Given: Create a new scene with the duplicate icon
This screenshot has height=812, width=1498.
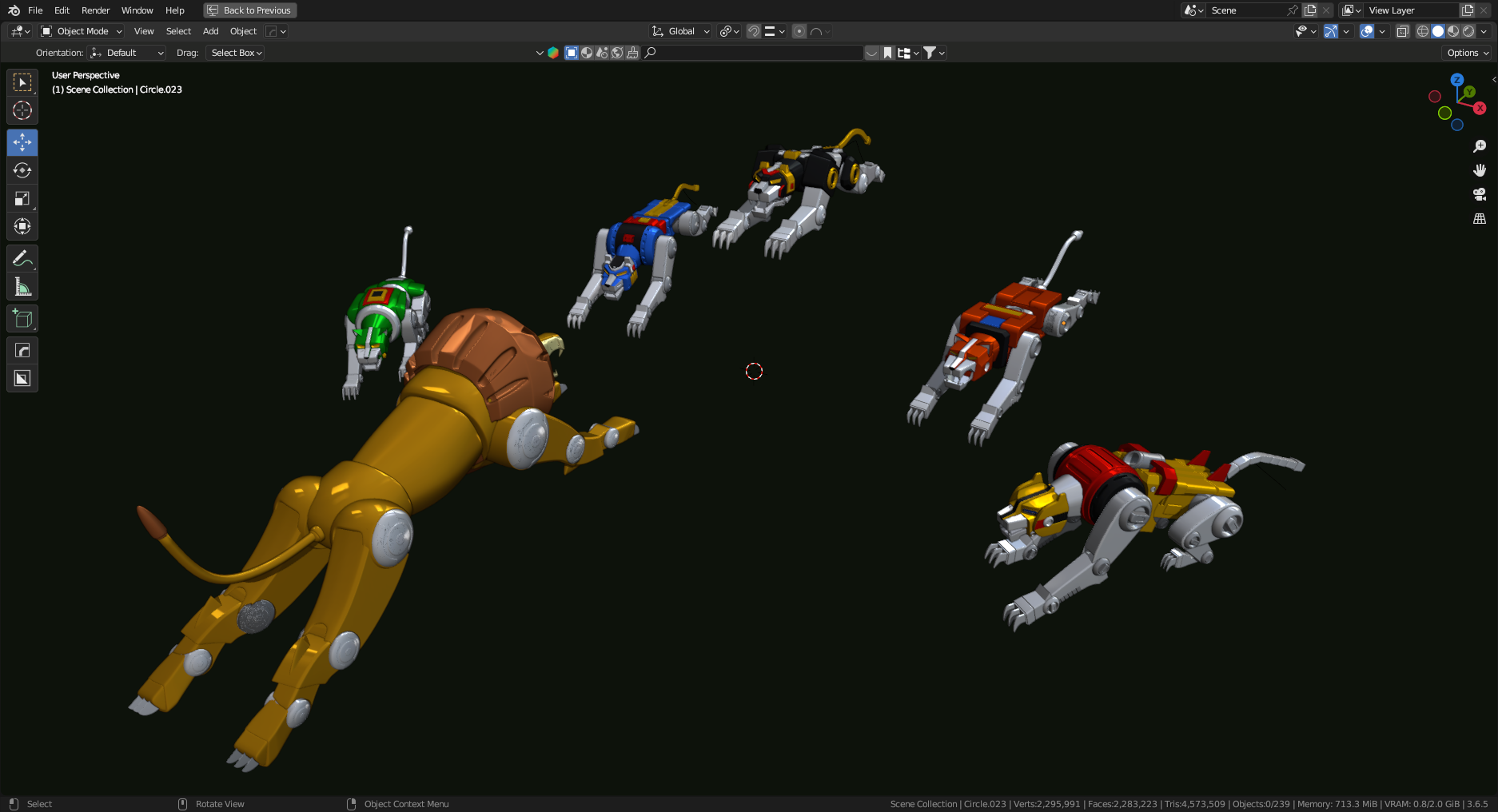Looking at the screenshot, I should point(1310,10).
